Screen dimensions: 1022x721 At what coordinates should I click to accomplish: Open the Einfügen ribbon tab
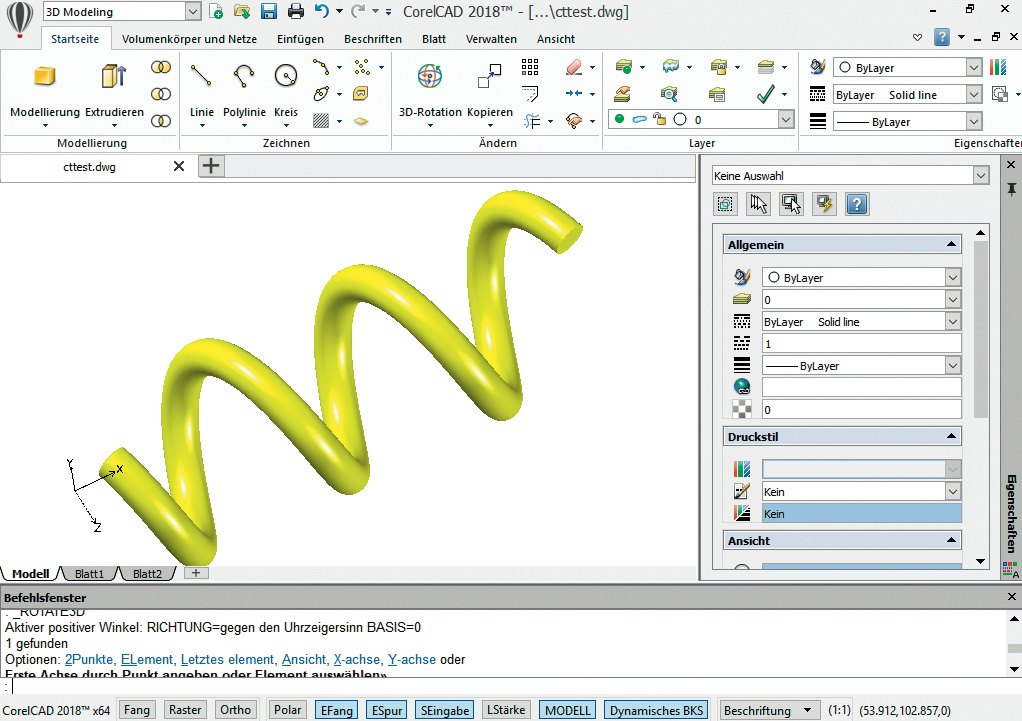pyautogui.click(x=300, y=39)
